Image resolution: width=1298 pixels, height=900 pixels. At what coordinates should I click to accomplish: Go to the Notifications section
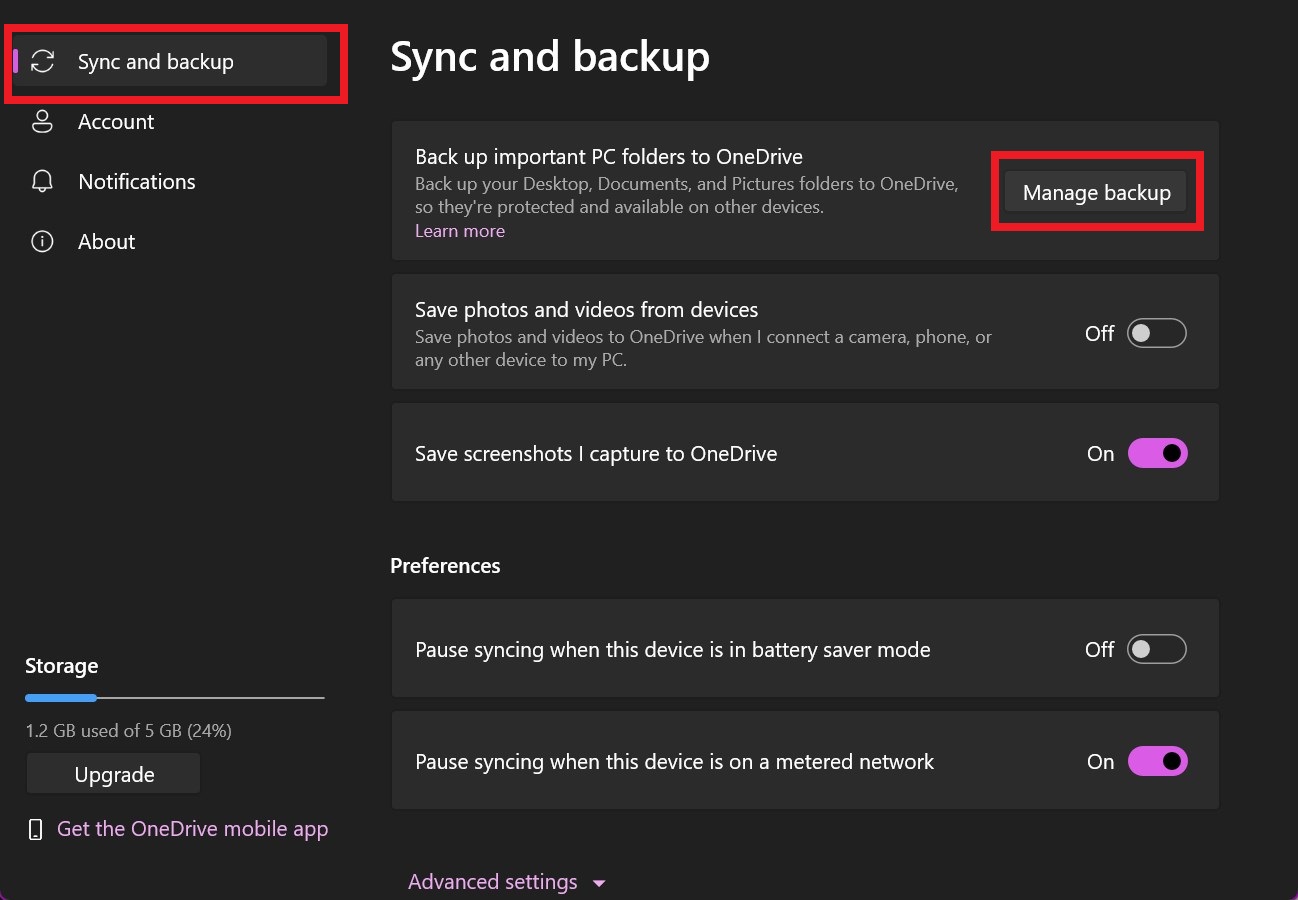click(x=136, y=182)
